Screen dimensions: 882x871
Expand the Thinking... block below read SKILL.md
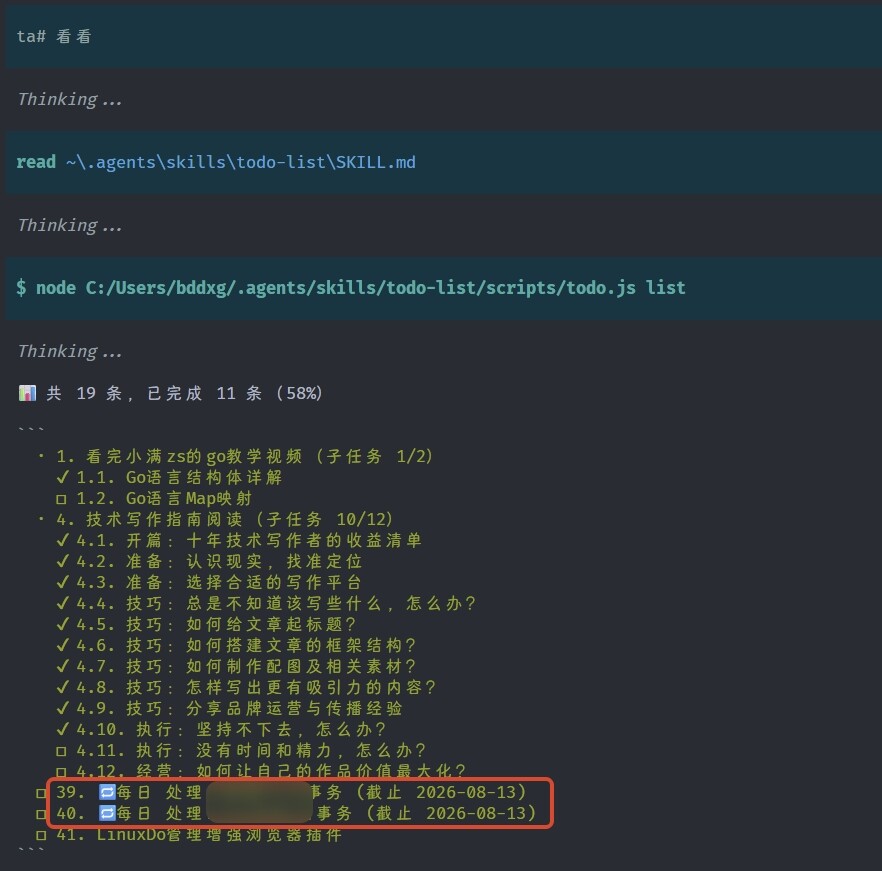point(70,226)
